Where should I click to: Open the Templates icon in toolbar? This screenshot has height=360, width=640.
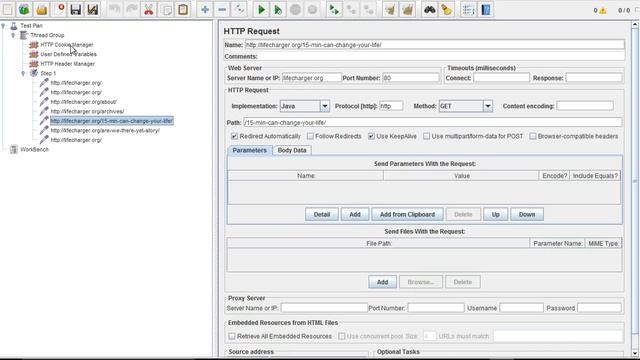point(24,9)
